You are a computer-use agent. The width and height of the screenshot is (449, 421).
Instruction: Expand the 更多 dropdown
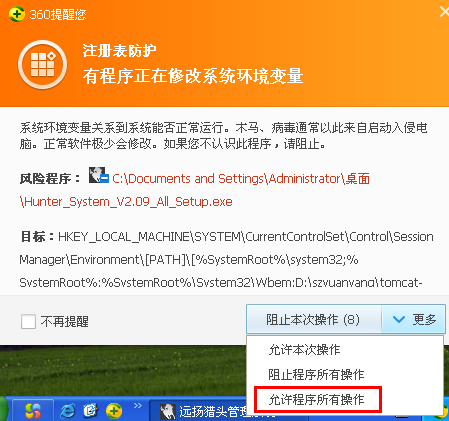coord(414,319)
